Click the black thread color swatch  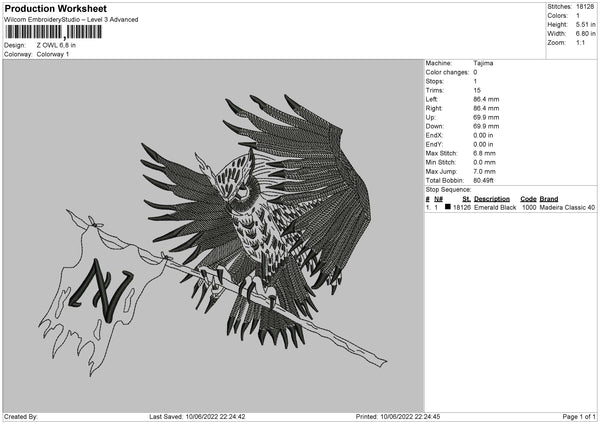click(448, 207)
